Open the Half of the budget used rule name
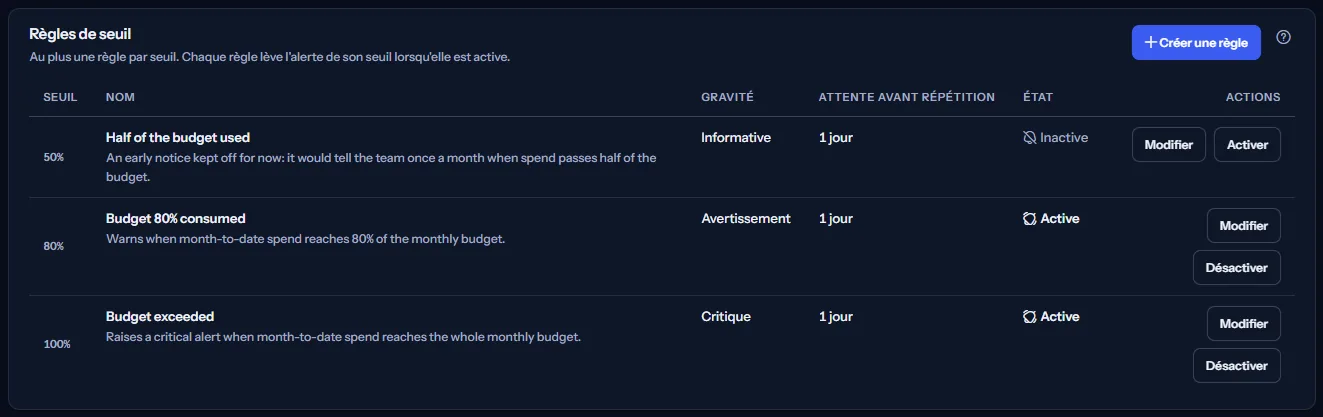1323x417 pixels. pos(178,137)
